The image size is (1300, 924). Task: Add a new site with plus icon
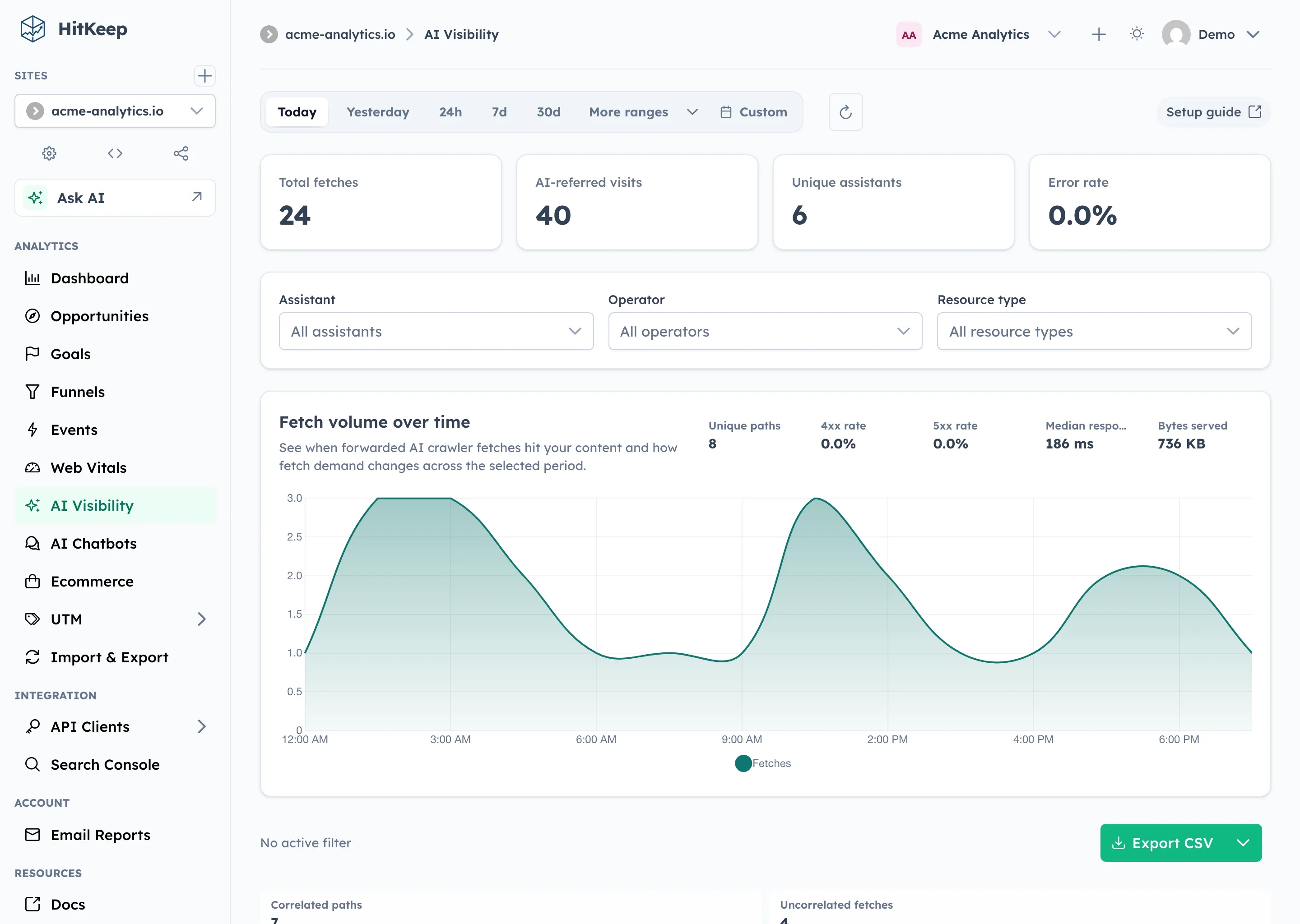[204, 76]
